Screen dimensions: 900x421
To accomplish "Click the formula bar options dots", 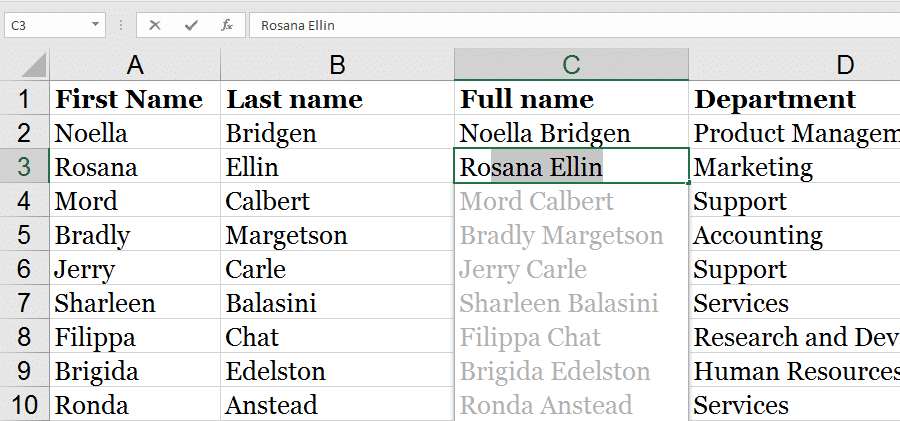I will (121, 25).
